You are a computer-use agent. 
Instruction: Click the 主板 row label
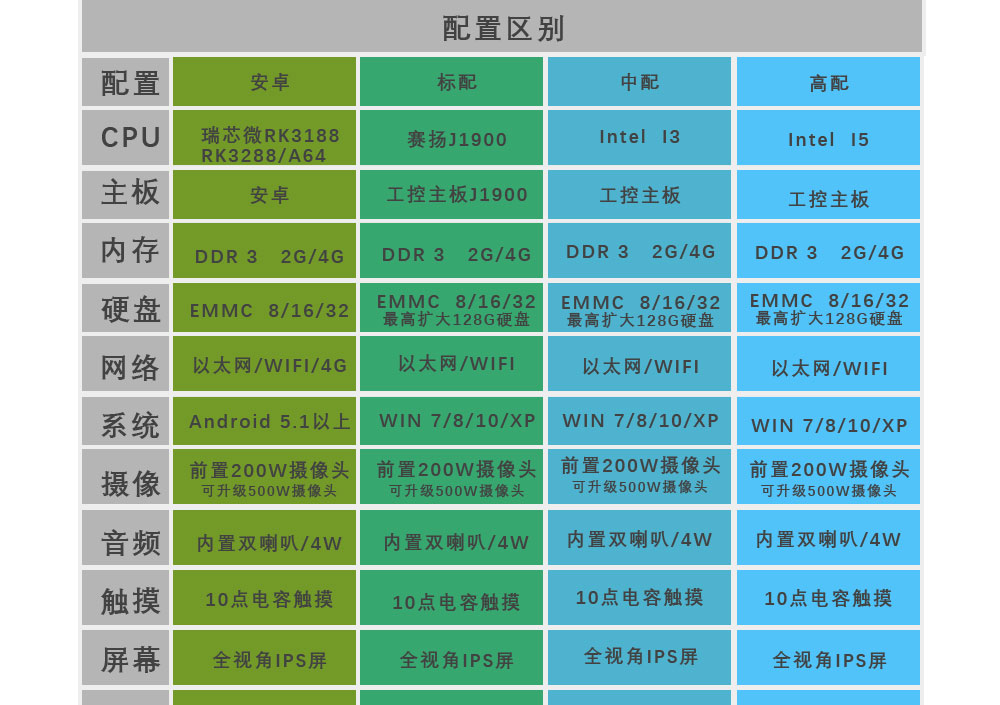point(126,195)
